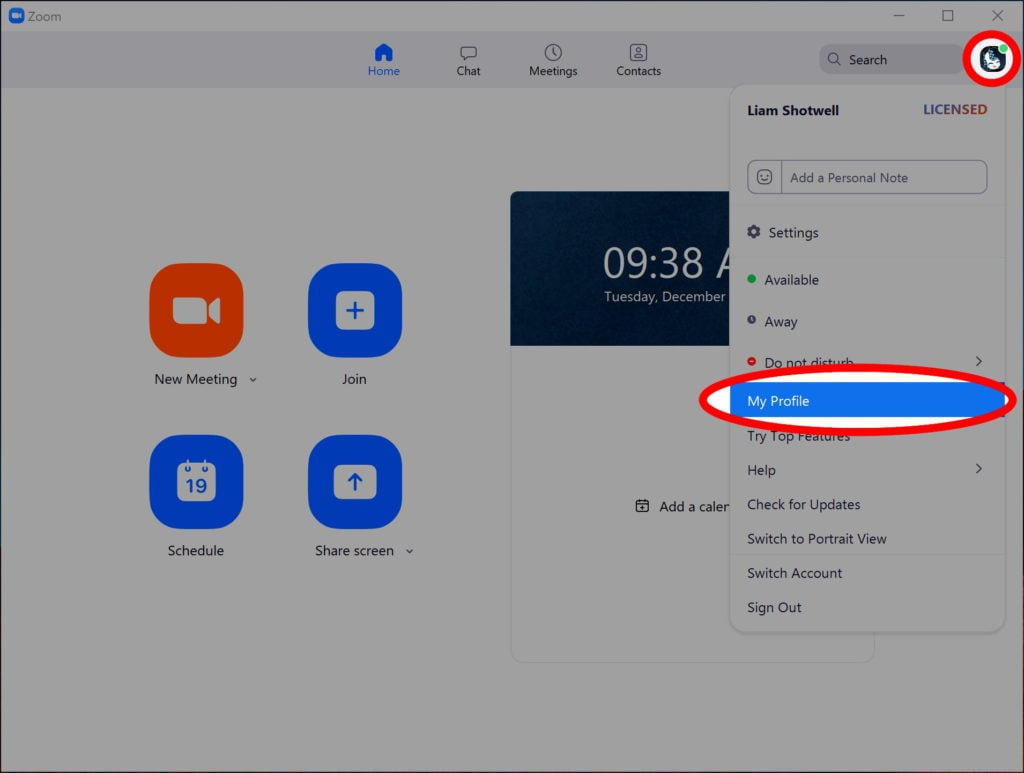1024x773 pixels.
Task: Click the Settings gear icon
Action: pos(754,232)
